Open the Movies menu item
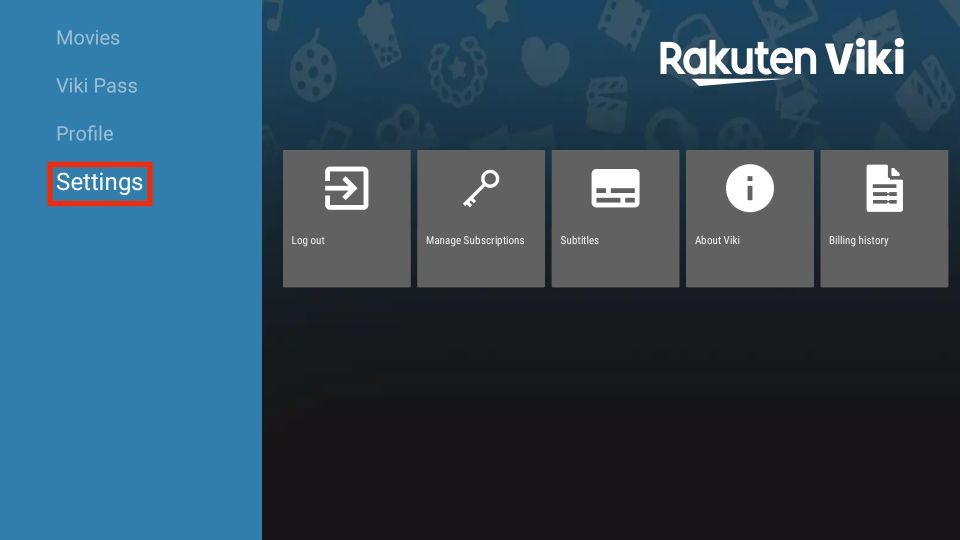Image resolution: width=960 pixels, height=540 pixels. pyautogui.click(x=88, y=37)
